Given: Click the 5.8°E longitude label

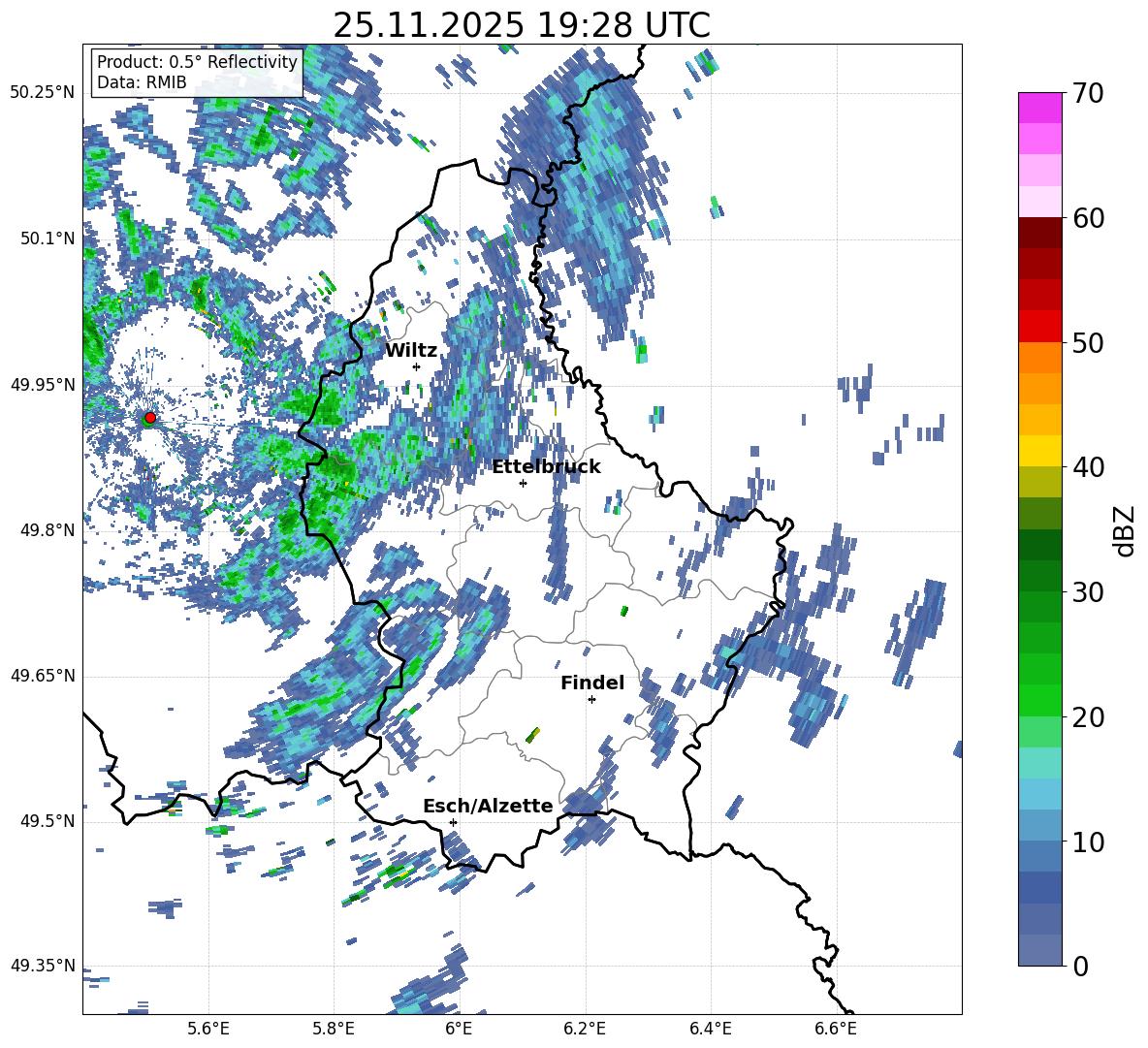Looking at the screenshot, I should tap(334, 1029).
